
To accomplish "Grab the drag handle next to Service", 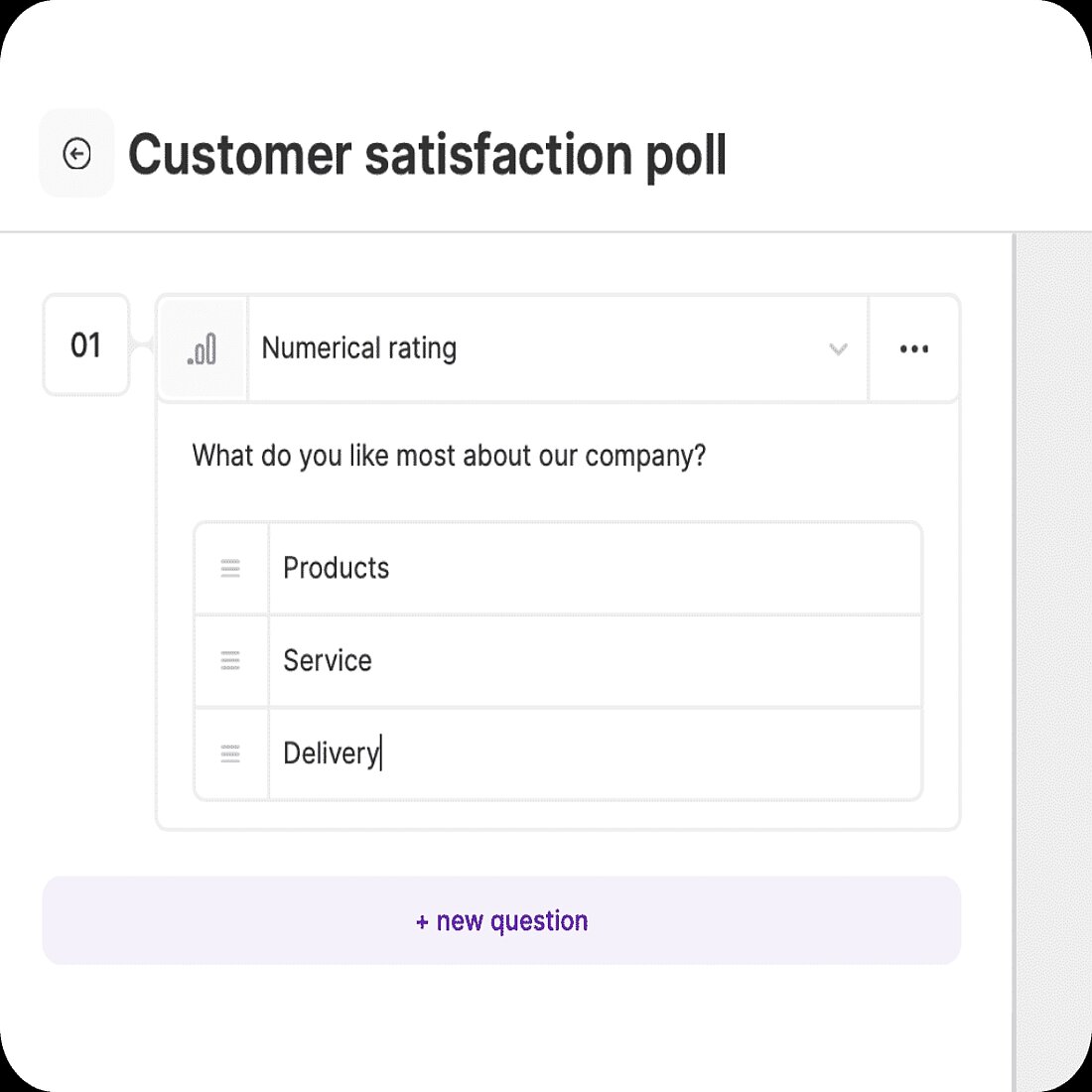I will tap(230, 661).
